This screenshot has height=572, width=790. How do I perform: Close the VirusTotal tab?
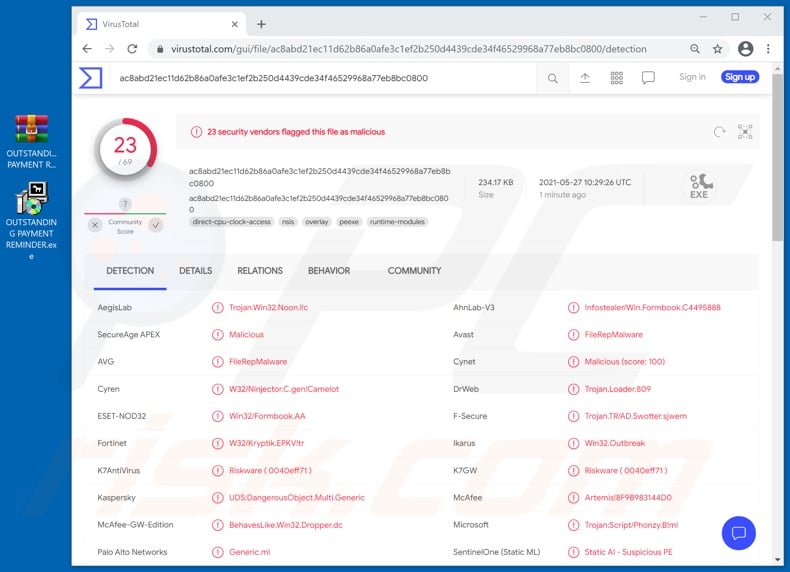coord(234,24)
